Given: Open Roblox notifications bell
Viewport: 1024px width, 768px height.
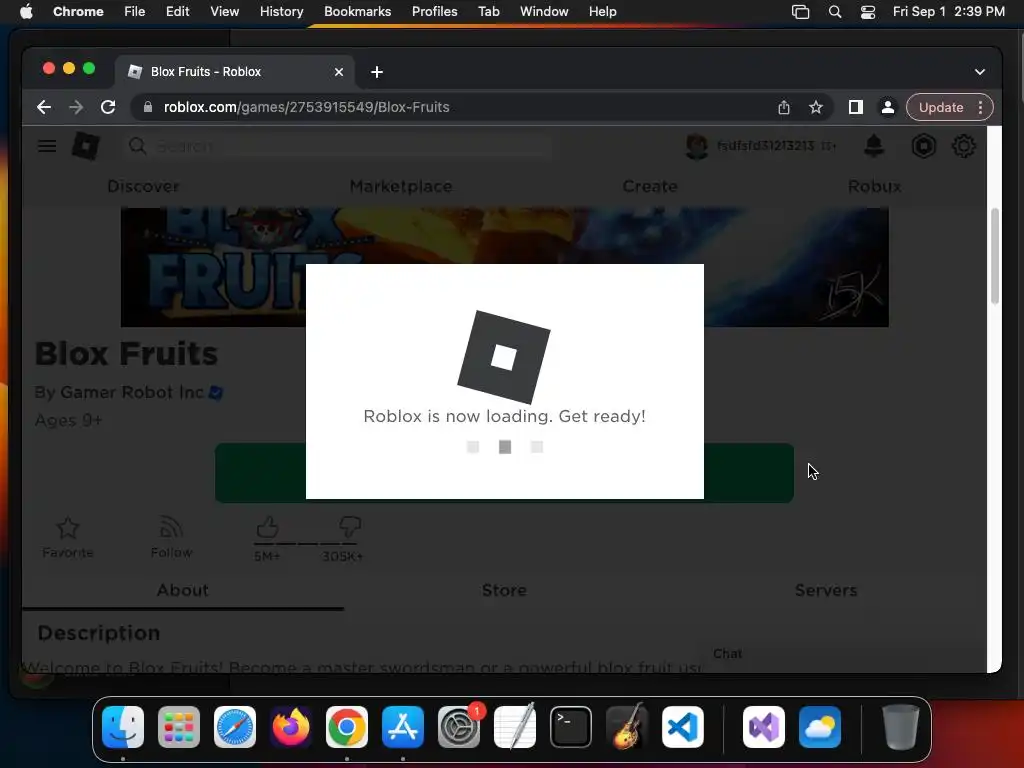Looking at the screenshot, I should (874, 146).
